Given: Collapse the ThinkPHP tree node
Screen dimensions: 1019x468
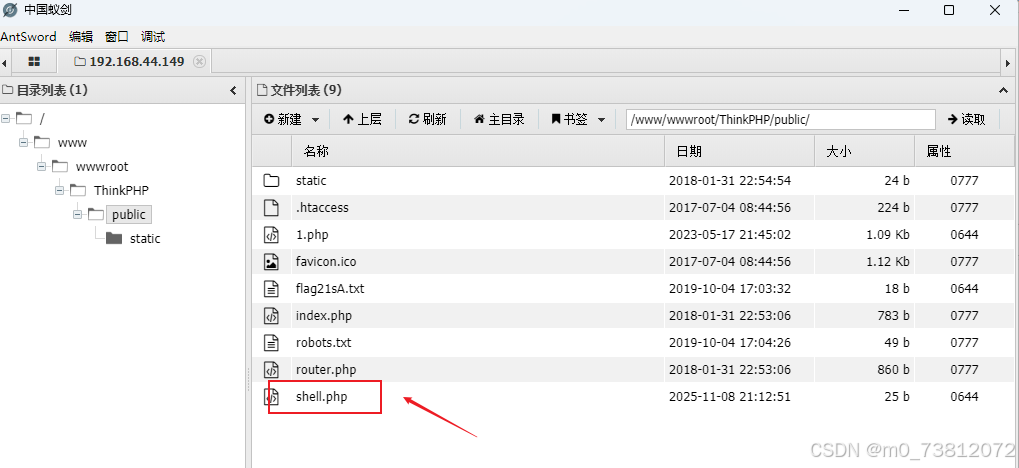Looking at the screenshot, I should (60, 190).
